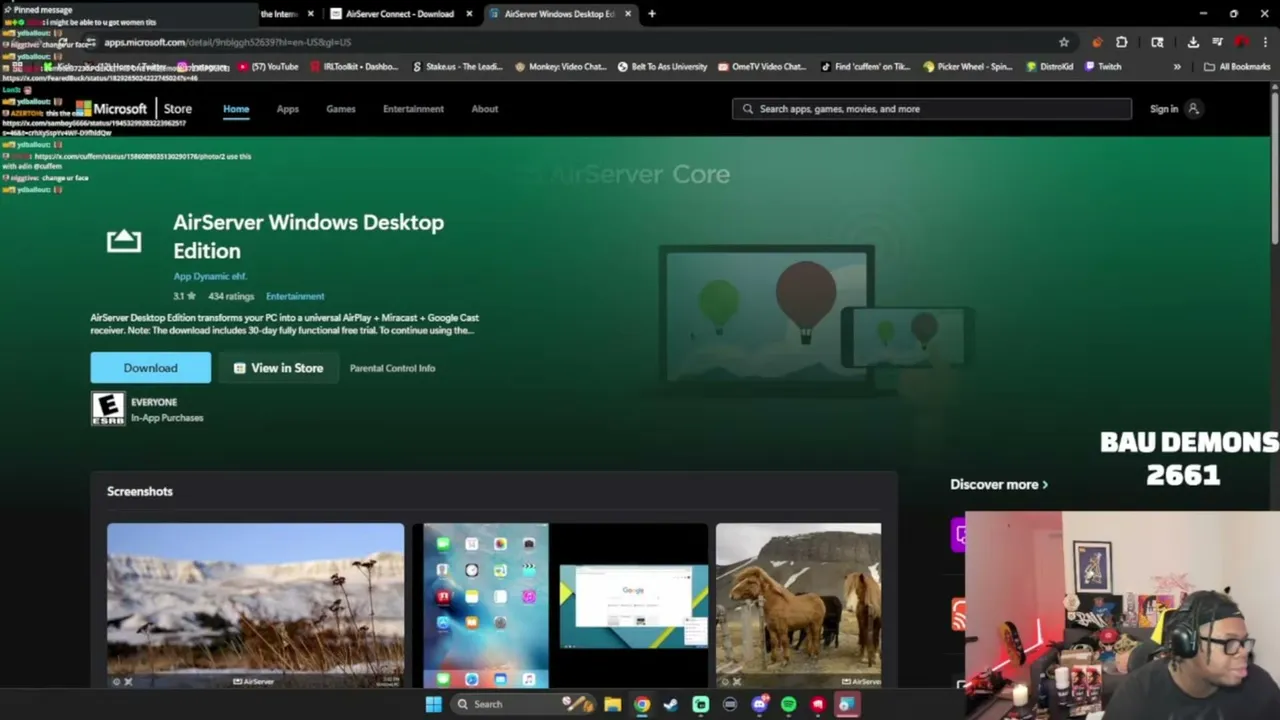Open Discord from the taskbar

(x=759, y=704)
